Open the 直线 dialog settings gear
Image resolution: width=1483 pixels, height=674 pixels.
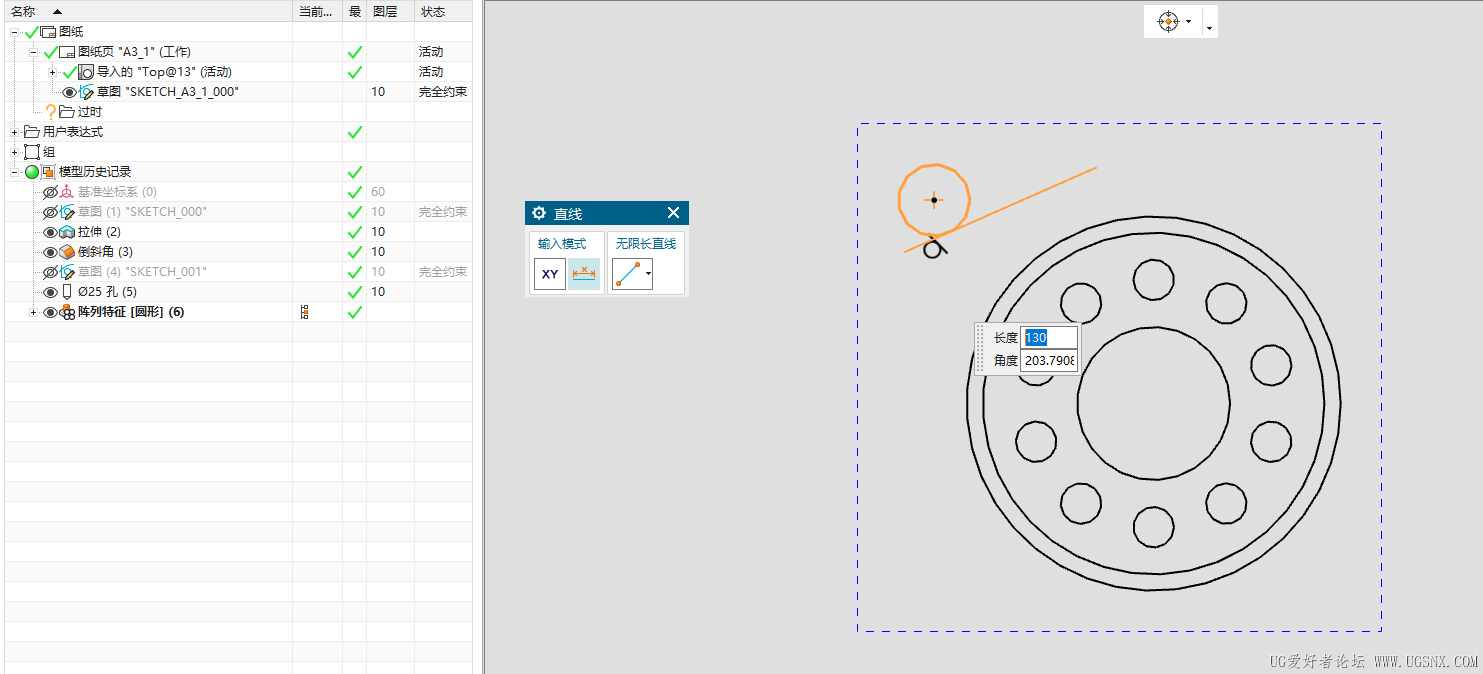click(x=539, y=213)
